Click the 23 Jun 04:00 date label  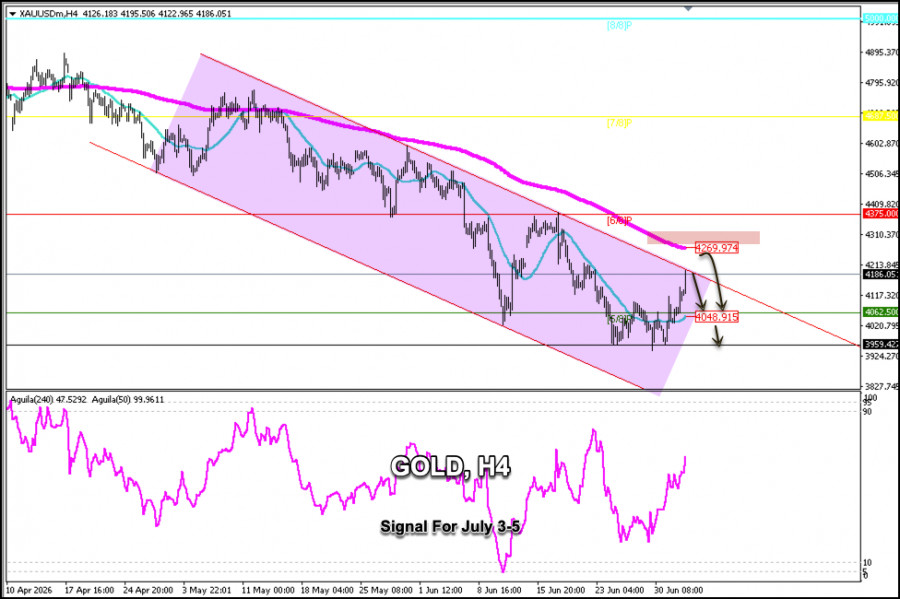[620, 590]
